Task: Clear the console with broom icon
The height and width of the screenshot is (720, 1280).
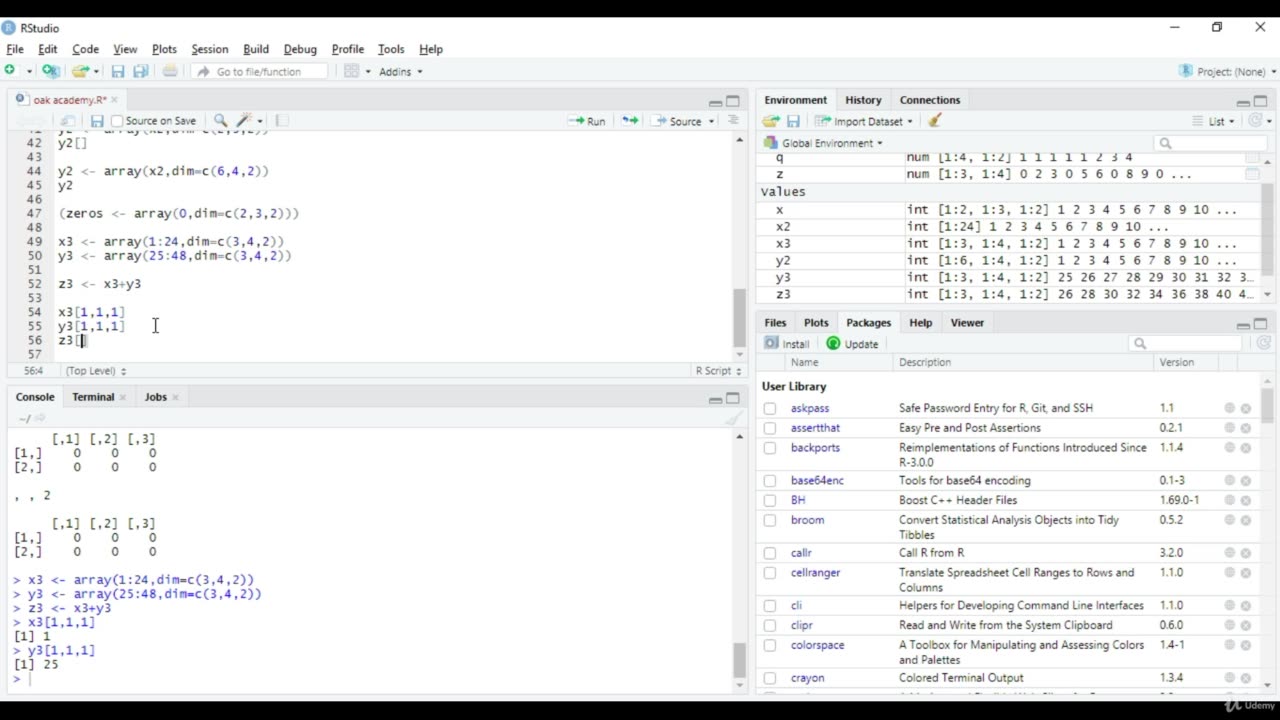Action: tap(733, 419)
